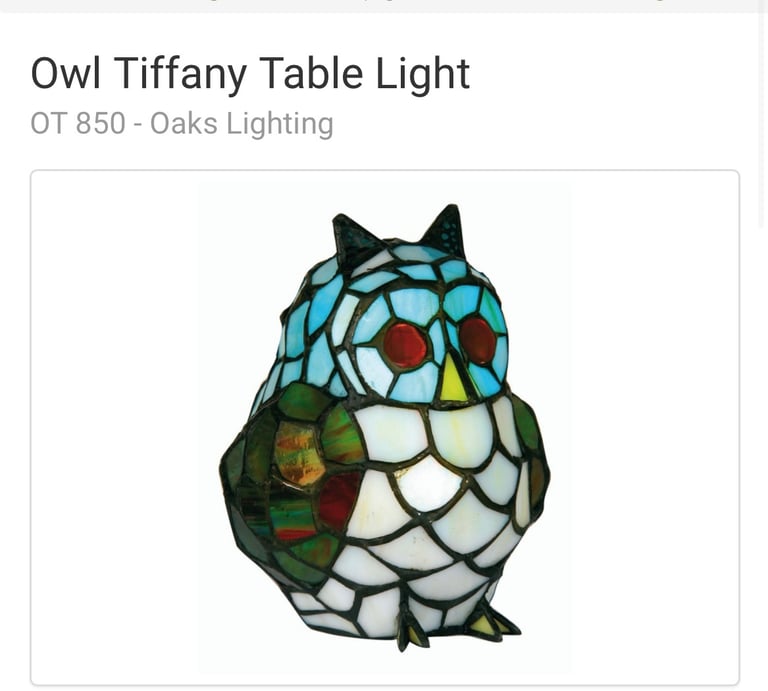
Task: Click the owl's left pointed ear
Action: pos(354,237)
